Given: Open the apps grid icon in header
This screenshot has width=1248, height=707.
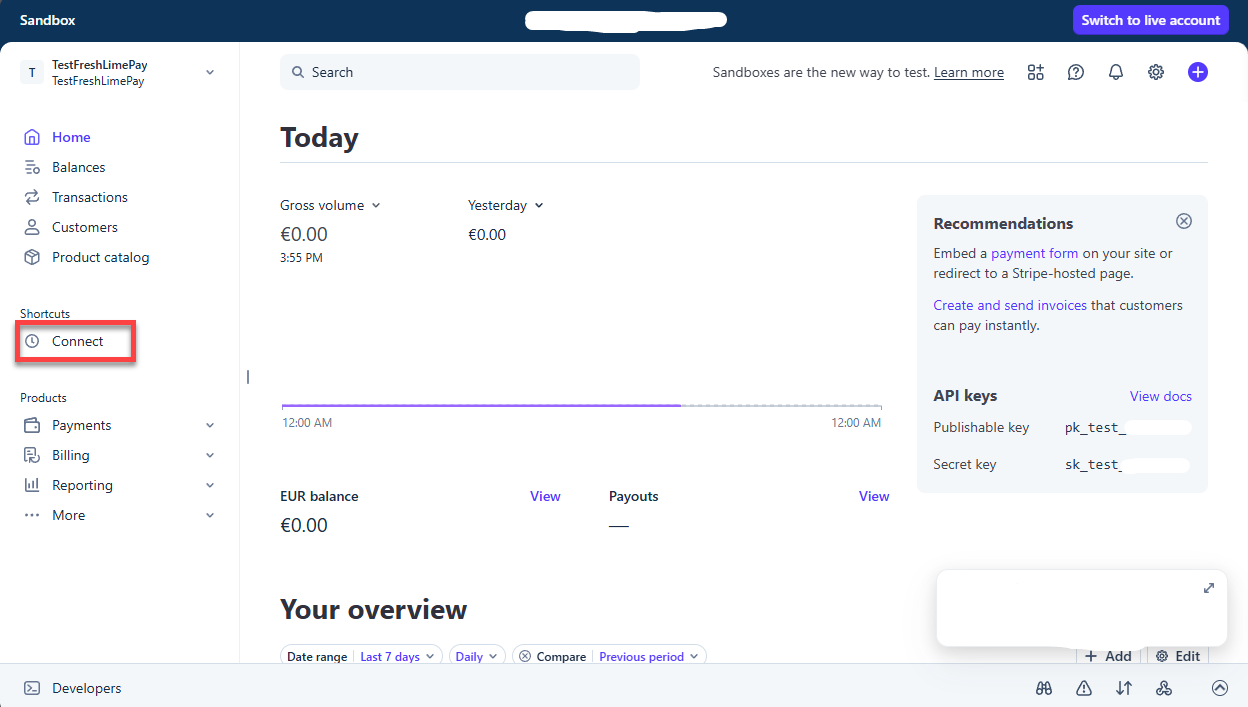Looking at the screenshot, I should point(1036,72).
